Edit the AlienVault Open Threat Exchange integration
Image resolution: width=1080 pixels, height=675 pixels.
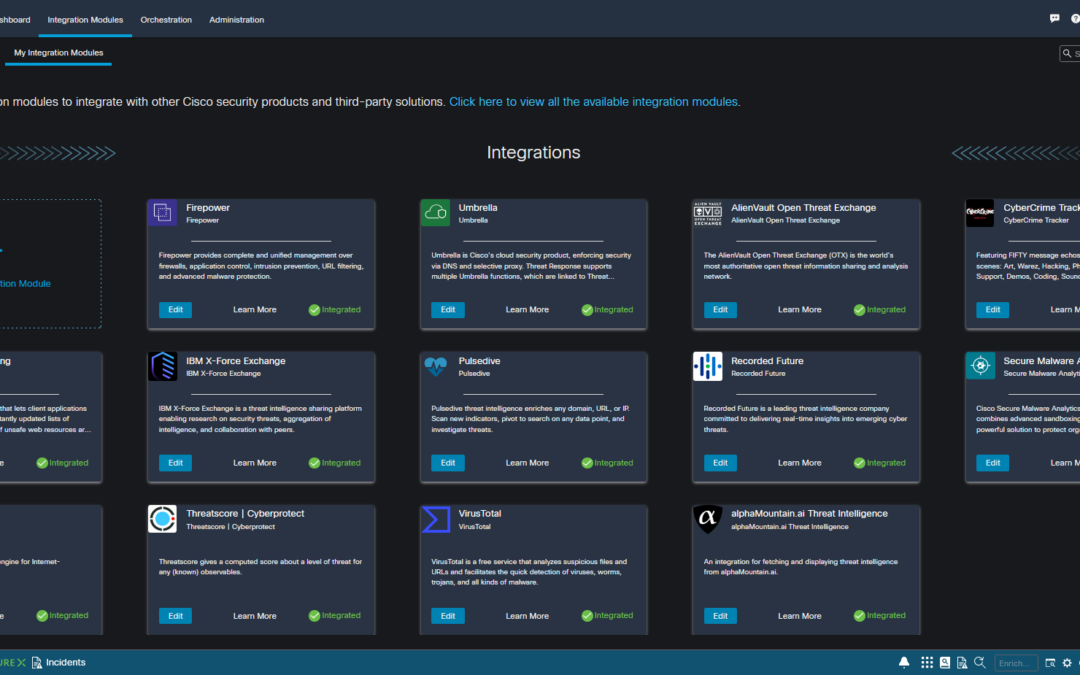tap(720, 310)
